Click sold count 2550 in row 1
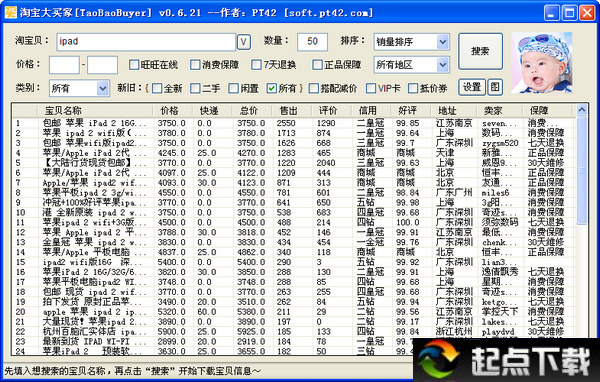Viewport: 600px width, 382px height. [x=286, y=123]
